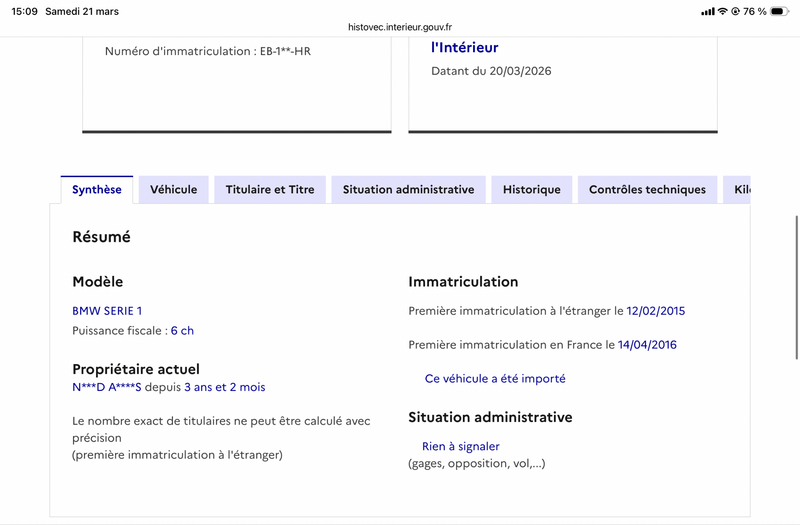This screenshot has width=800, height=525.
Task: Click the "Rien à signaler" status
Action: click(460, 446)
